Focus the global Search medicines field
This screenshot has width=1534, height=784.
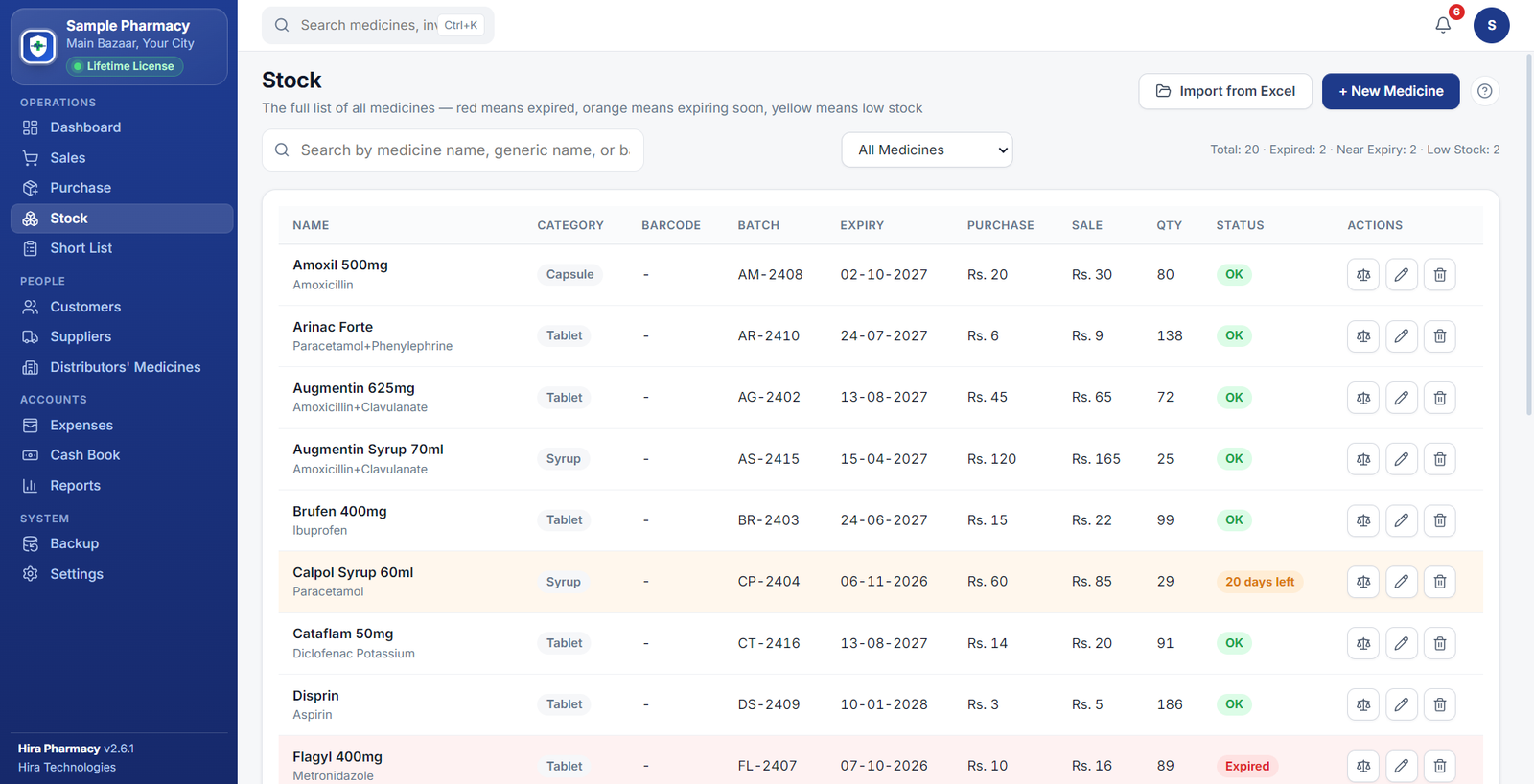378,25
